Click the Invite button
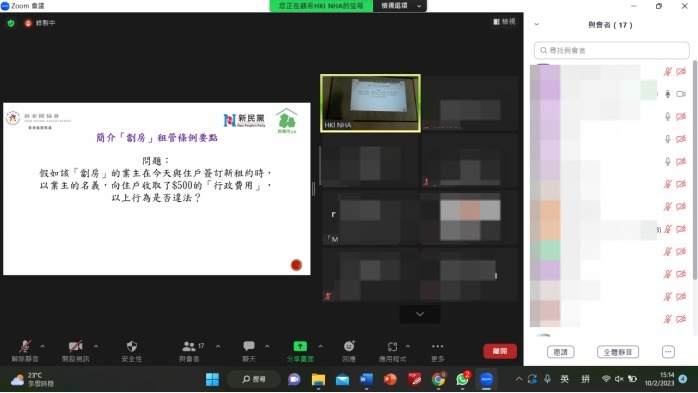The image size is (698, 393). pyautogui.click(x=560, y=352)
